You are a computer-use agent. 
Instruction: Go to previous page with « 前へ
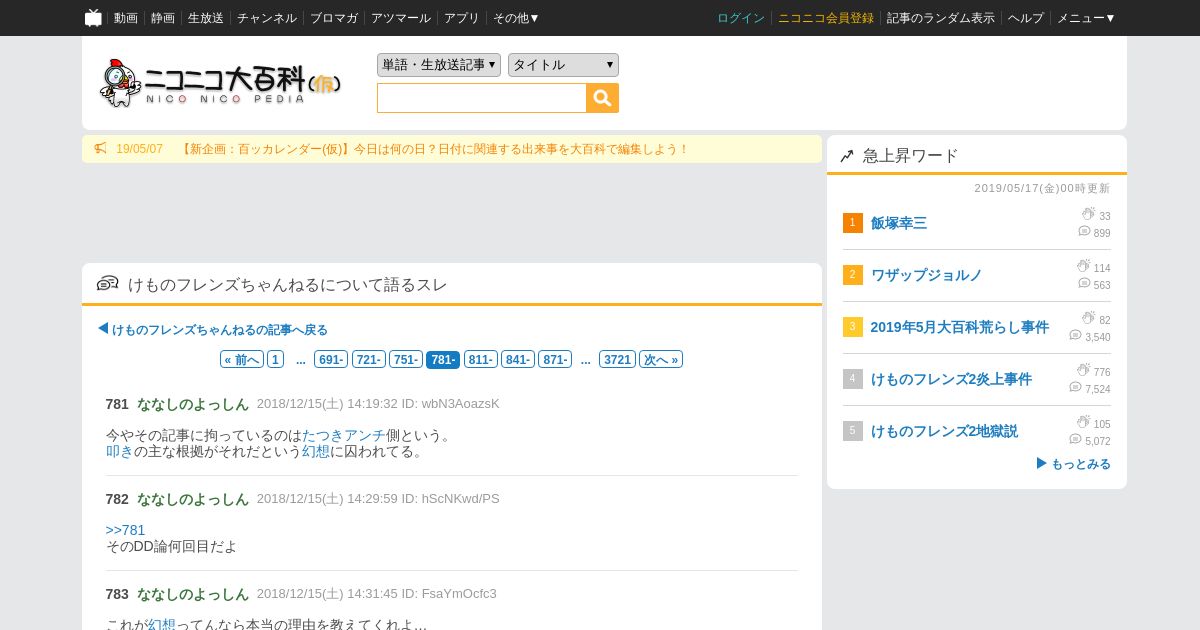pos(242,360)
